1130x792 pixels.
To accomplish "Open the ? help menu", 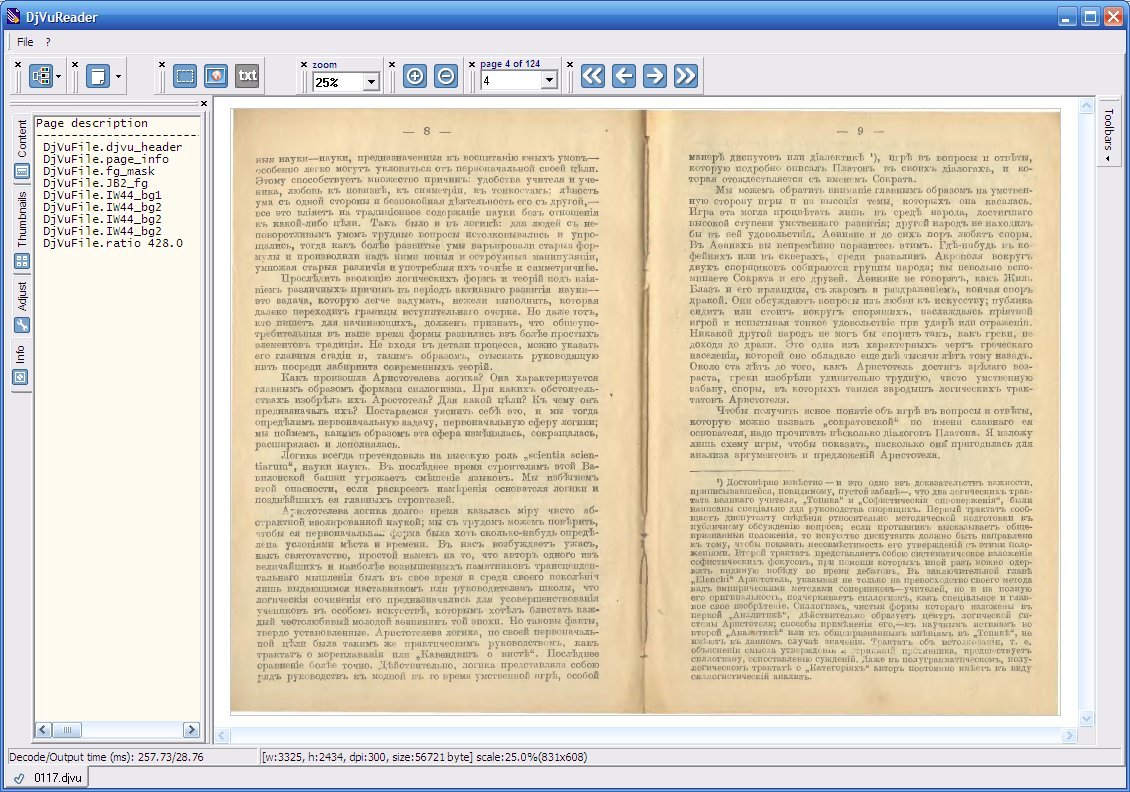I will (x=47, y=42).
